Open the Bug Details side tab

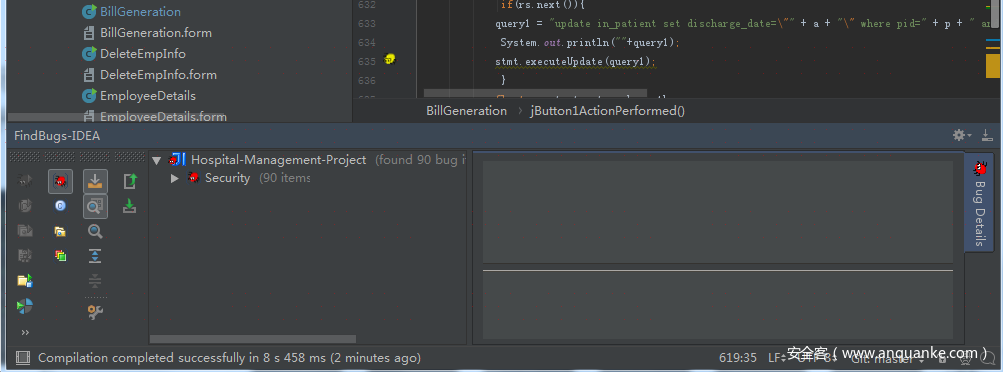(979, 203)
